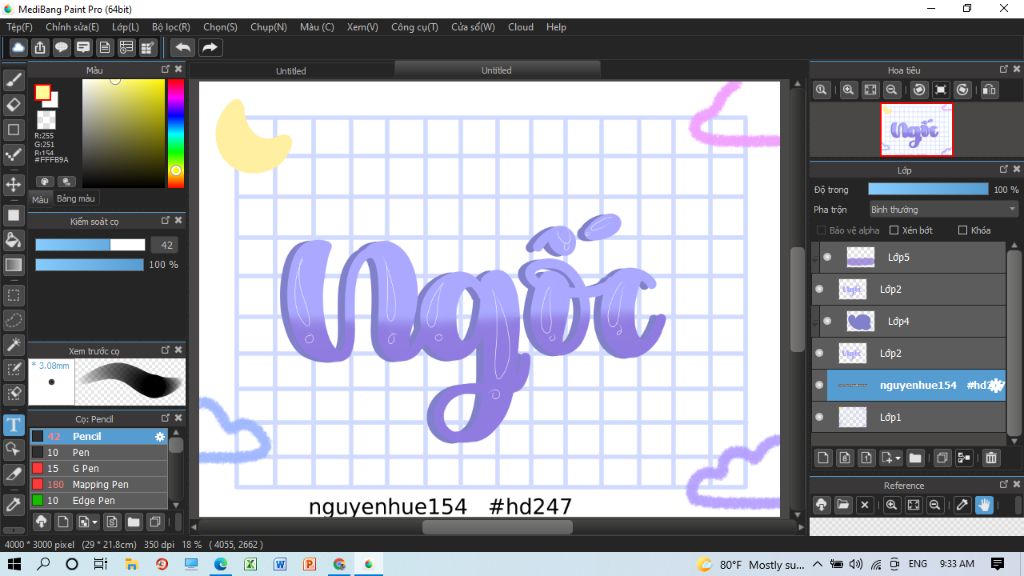Enable Khóa checkbox
1024x576 pixels.
[x=962, y=231]
